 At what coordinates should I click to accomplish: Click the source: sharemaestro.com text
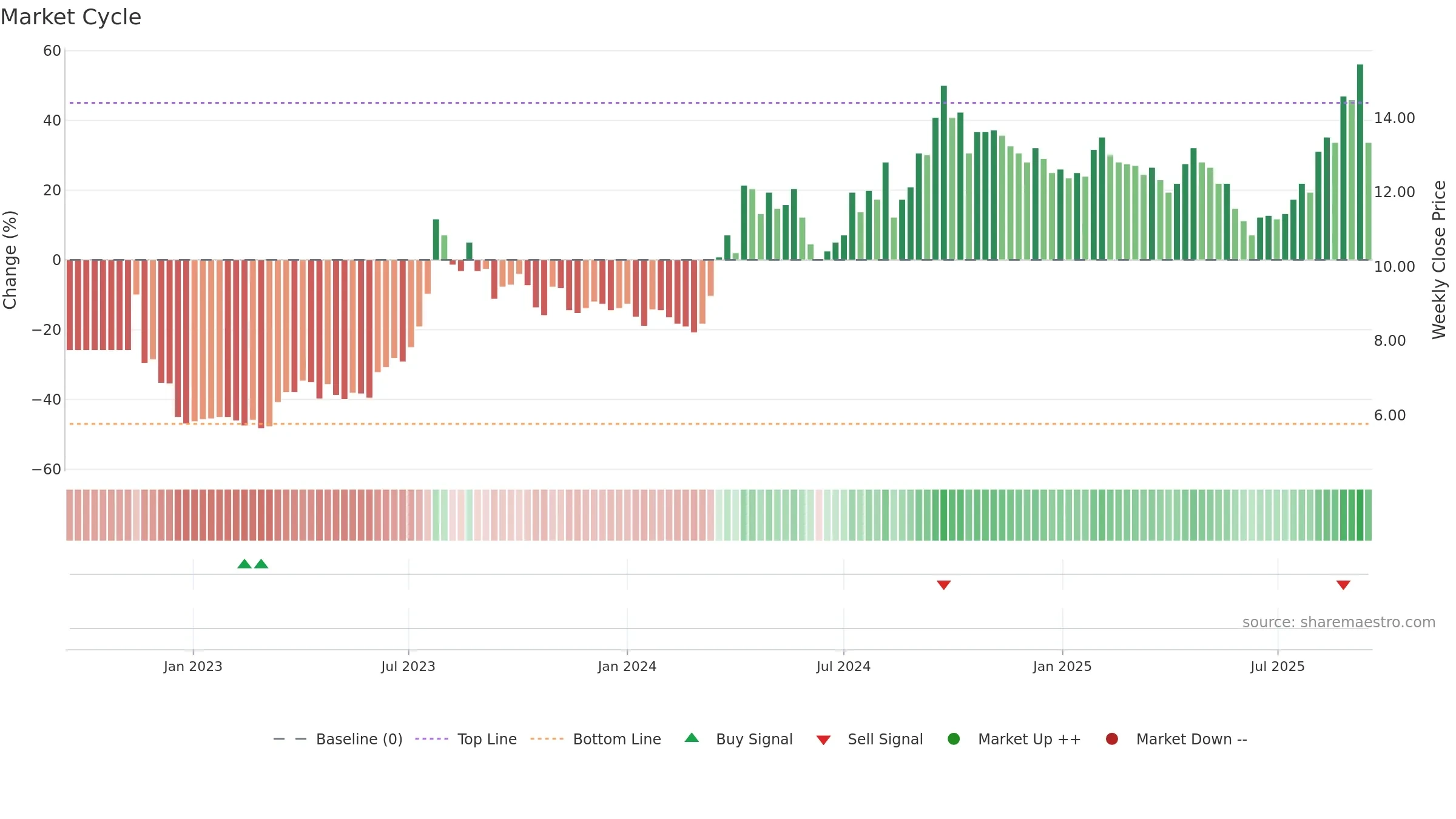click(x=1339, y=622)
